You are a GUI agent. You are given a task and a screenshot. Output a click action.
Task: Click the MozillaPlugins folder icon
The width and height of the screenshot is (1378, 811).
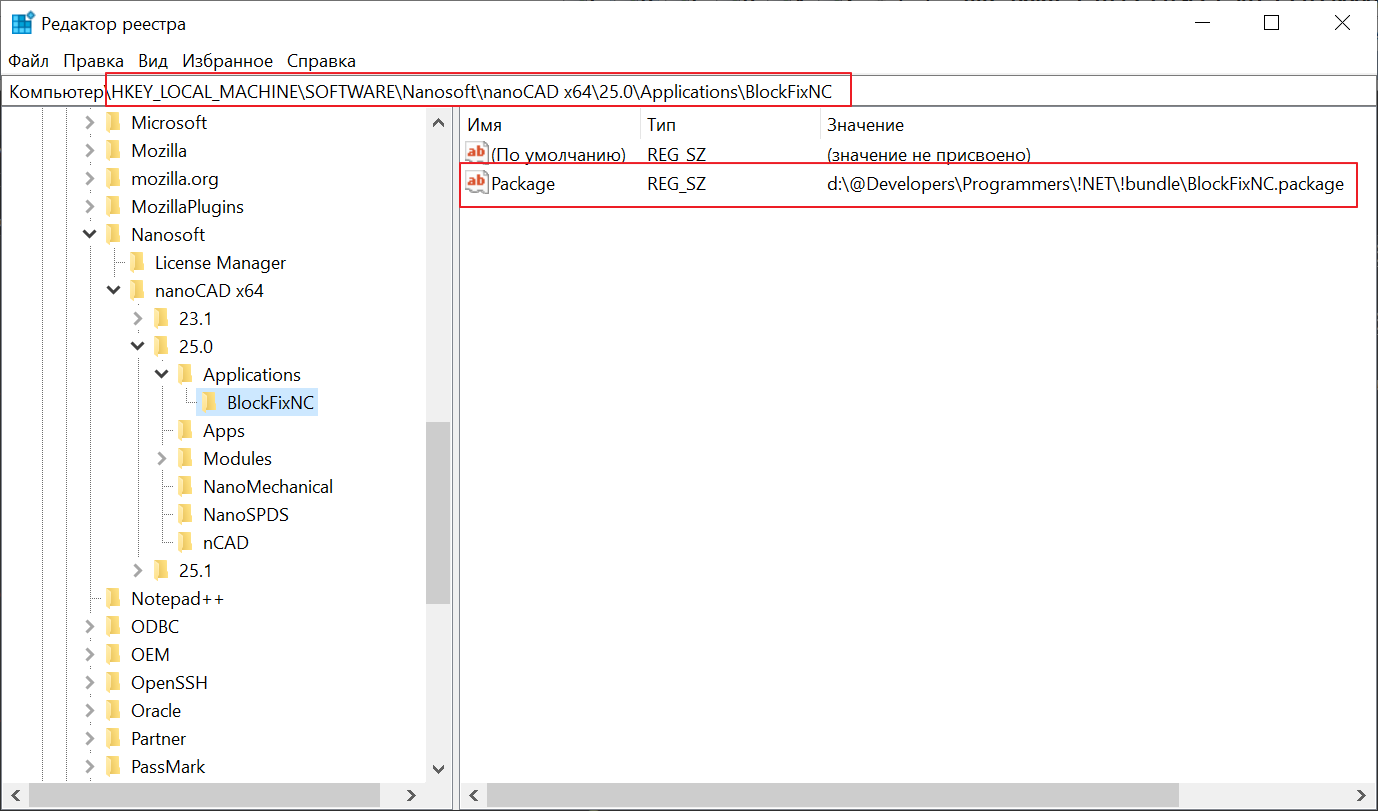click(x=113, y=207)
